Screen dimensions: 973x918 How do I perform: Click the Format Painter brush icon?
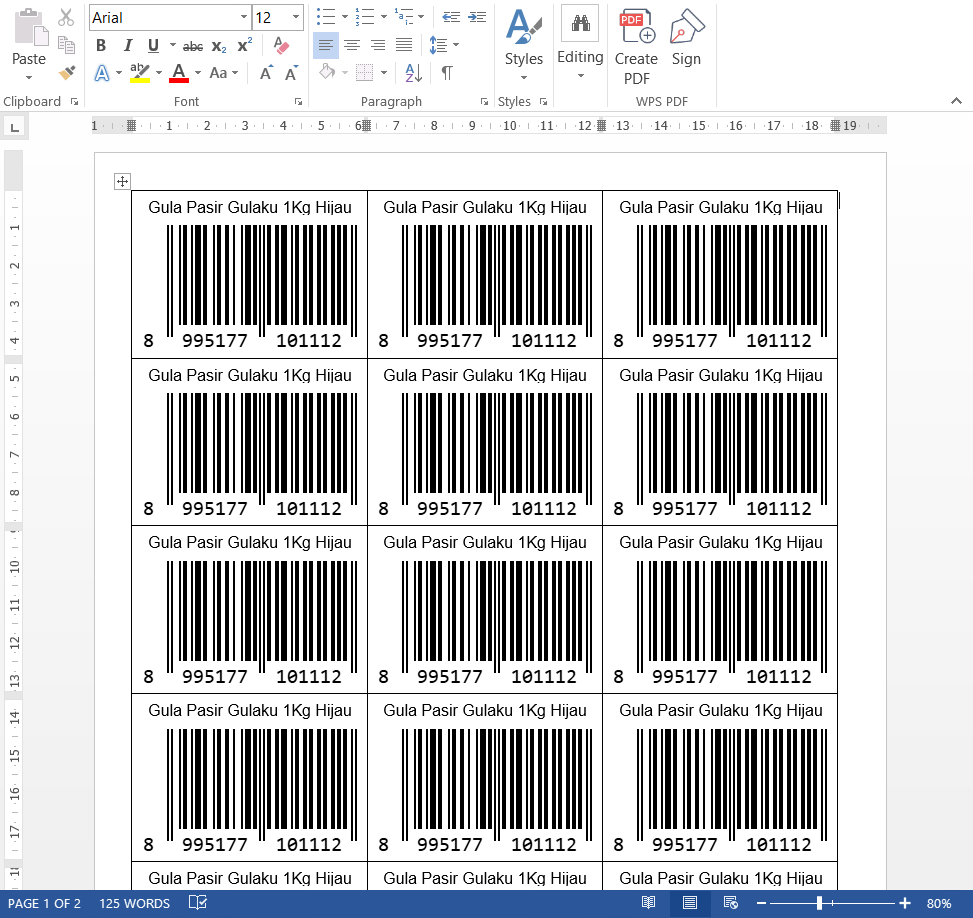tap(67, 73)
